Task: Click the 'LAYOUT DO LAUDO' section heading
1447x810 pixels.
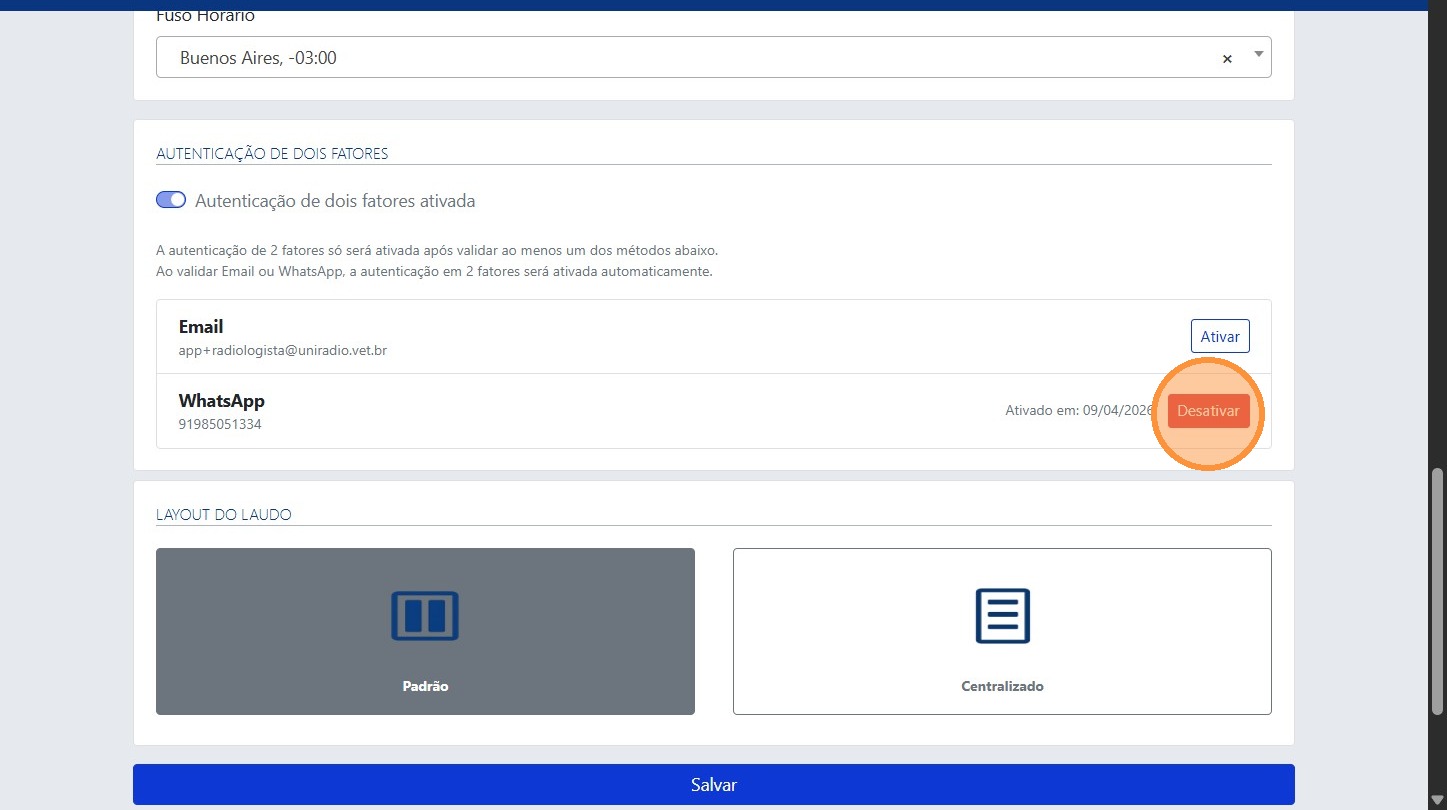Action: [x=224, y=515]
